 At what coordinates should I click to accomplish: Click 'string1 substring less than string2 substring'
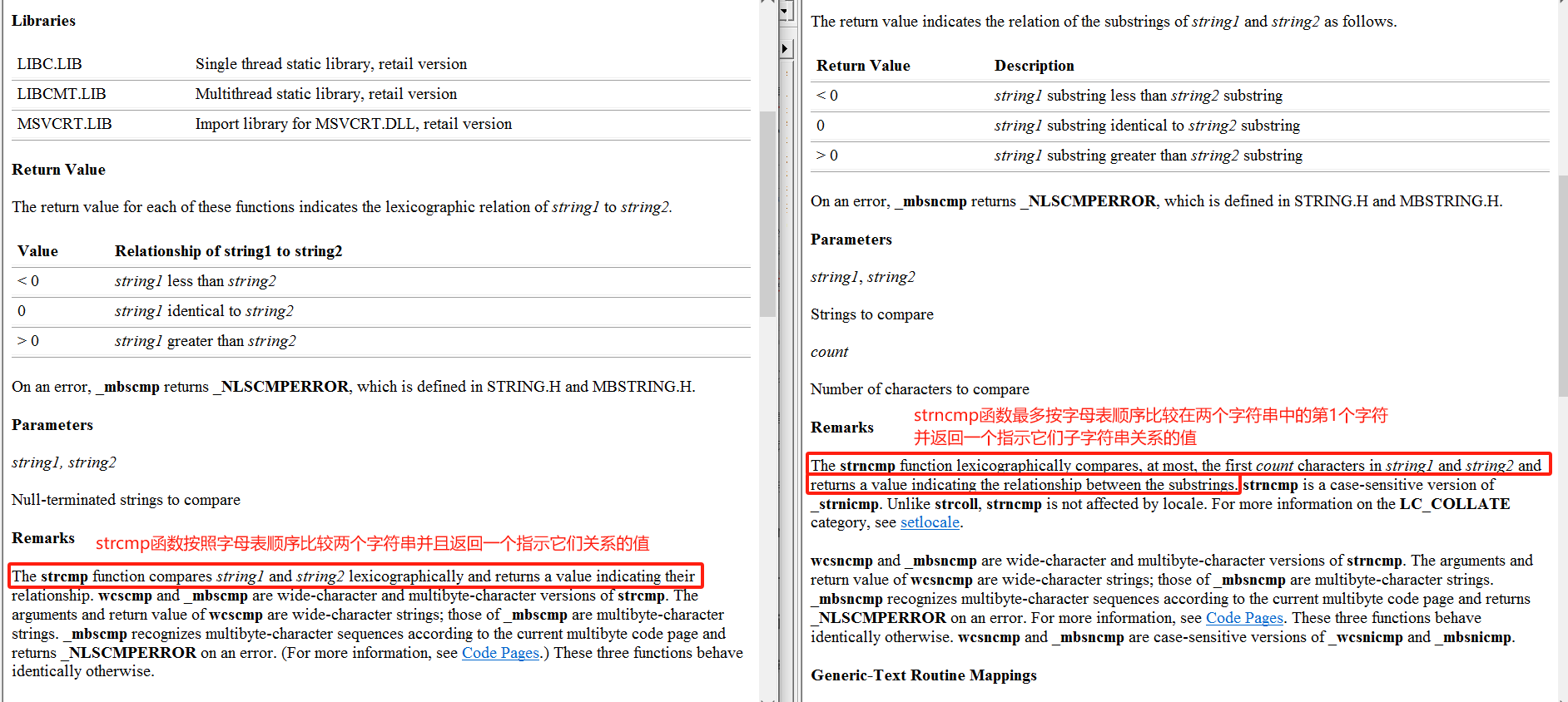tap(1139, 96)
